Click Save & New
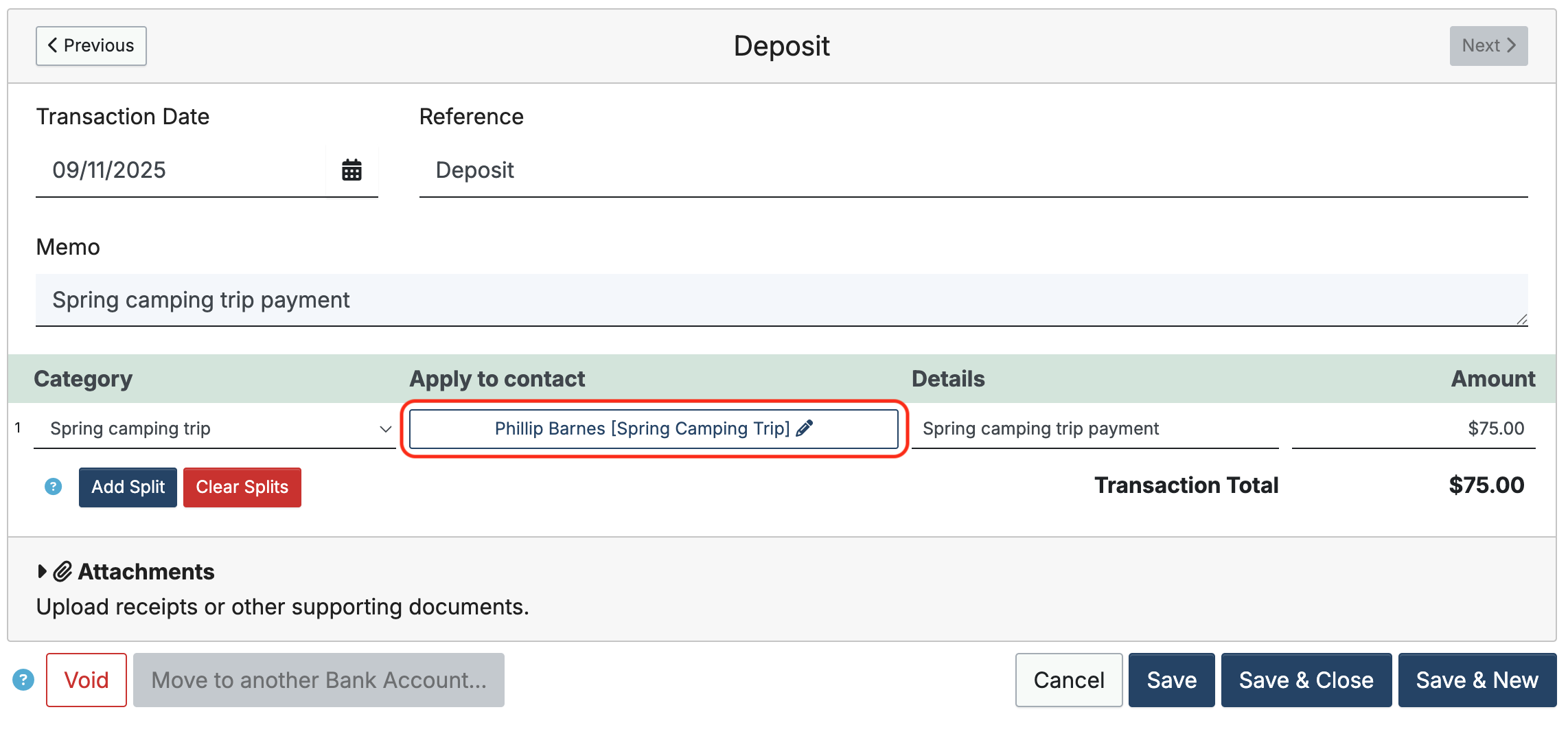The height and width of the screenshot is (736, 1568). coord(1477,680)
